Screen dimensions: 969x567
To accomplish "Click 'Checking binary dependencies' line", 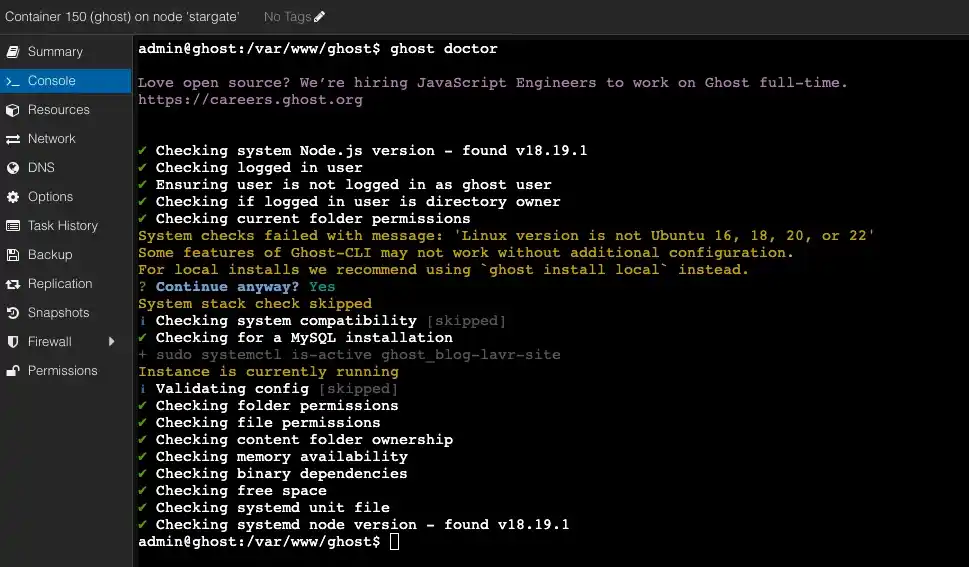I will 273,474.
